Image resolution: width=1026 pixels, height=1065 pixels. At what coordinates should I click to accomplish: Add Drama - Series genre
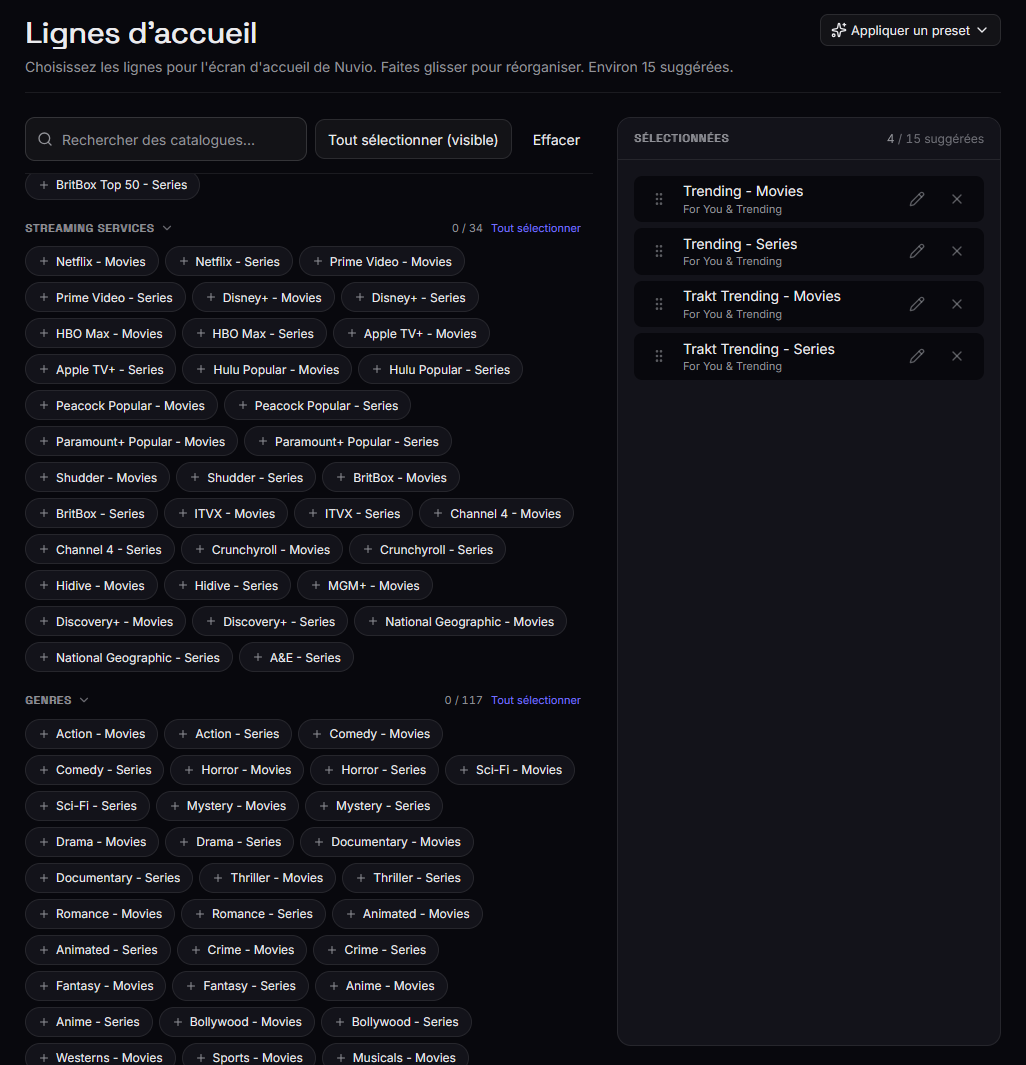pos(230,842)
